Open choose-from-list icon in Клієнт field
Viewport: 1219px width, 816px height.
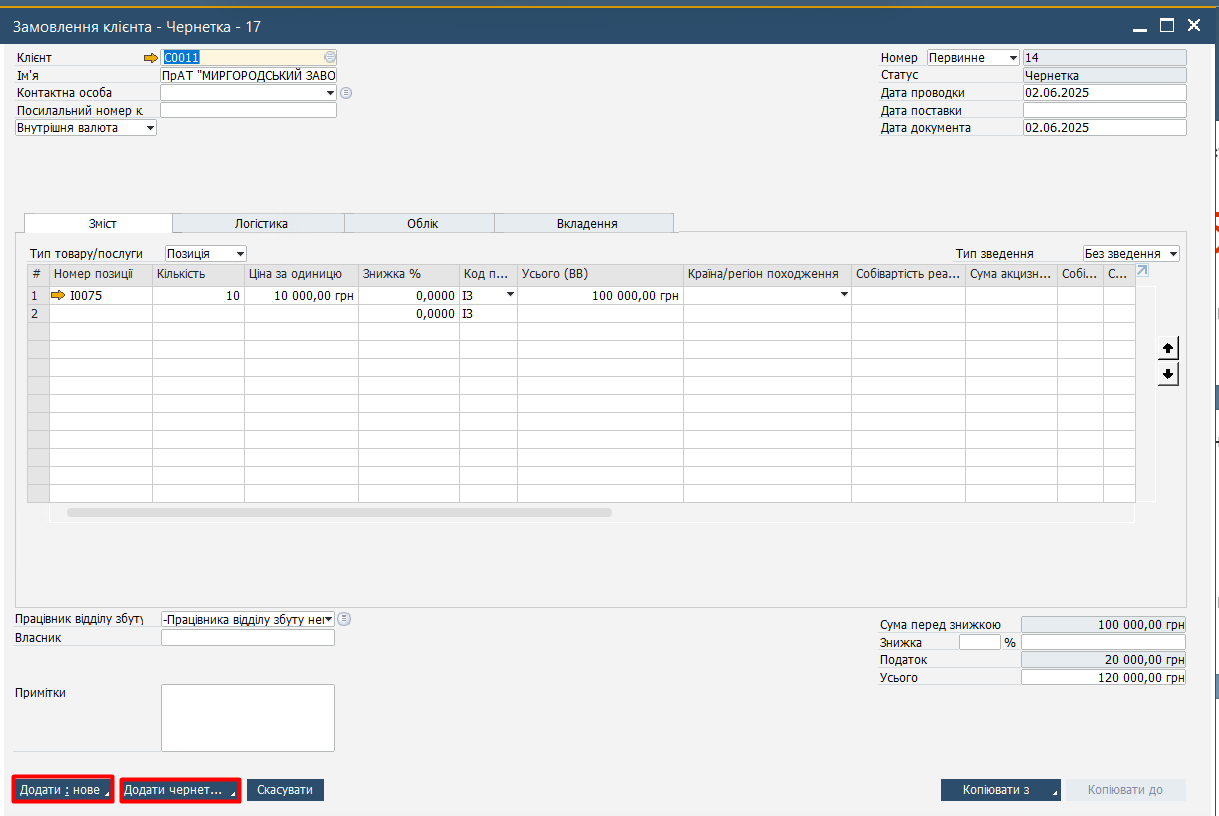330,58
